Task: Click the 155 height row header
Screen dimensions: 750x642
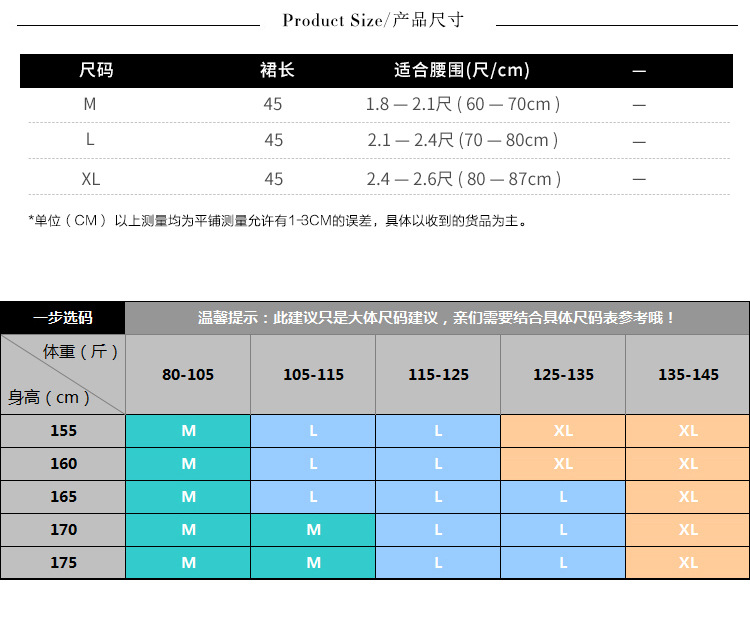Action: pyautogui.click(x=63, y=430)
